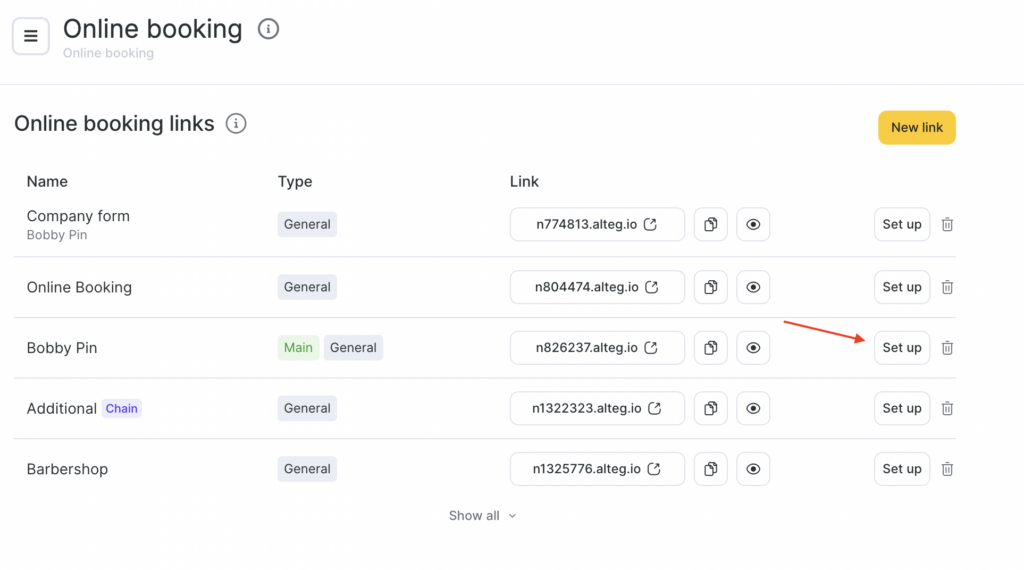Copy the n804474.alteg.io link
1024x570 pixels.
710,287
